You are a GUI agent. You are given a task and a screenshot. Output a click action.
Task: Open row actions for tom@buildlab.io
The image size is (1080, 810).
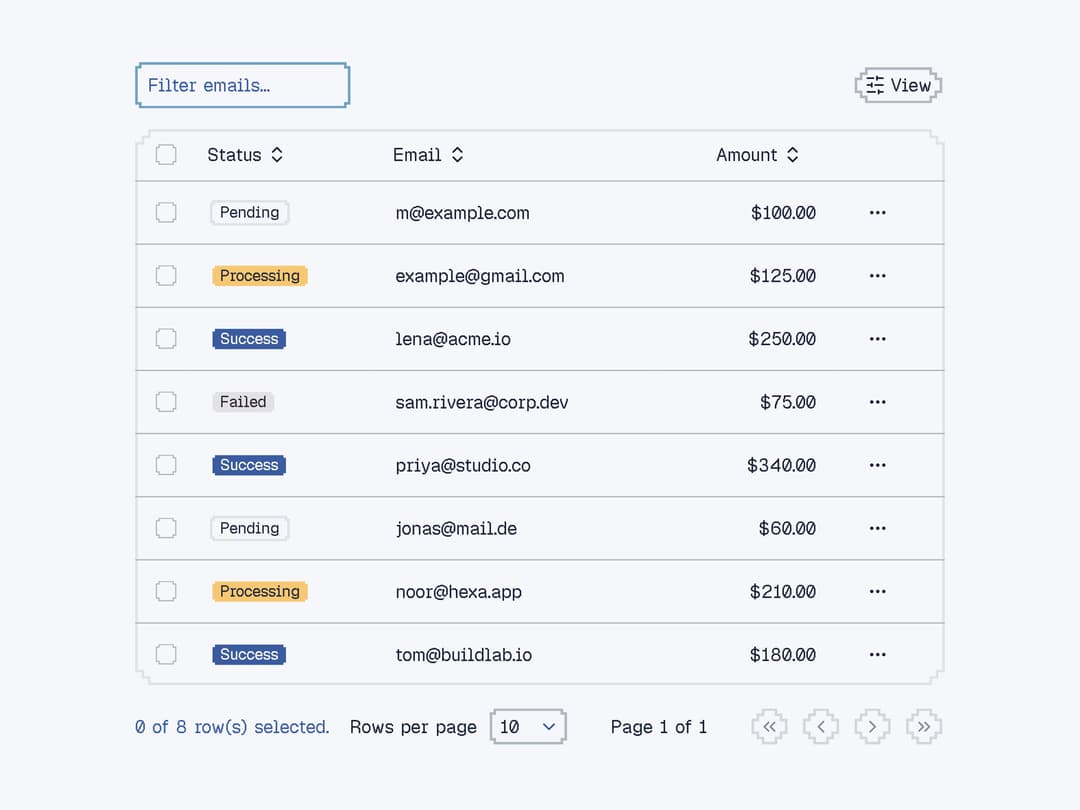877,654
